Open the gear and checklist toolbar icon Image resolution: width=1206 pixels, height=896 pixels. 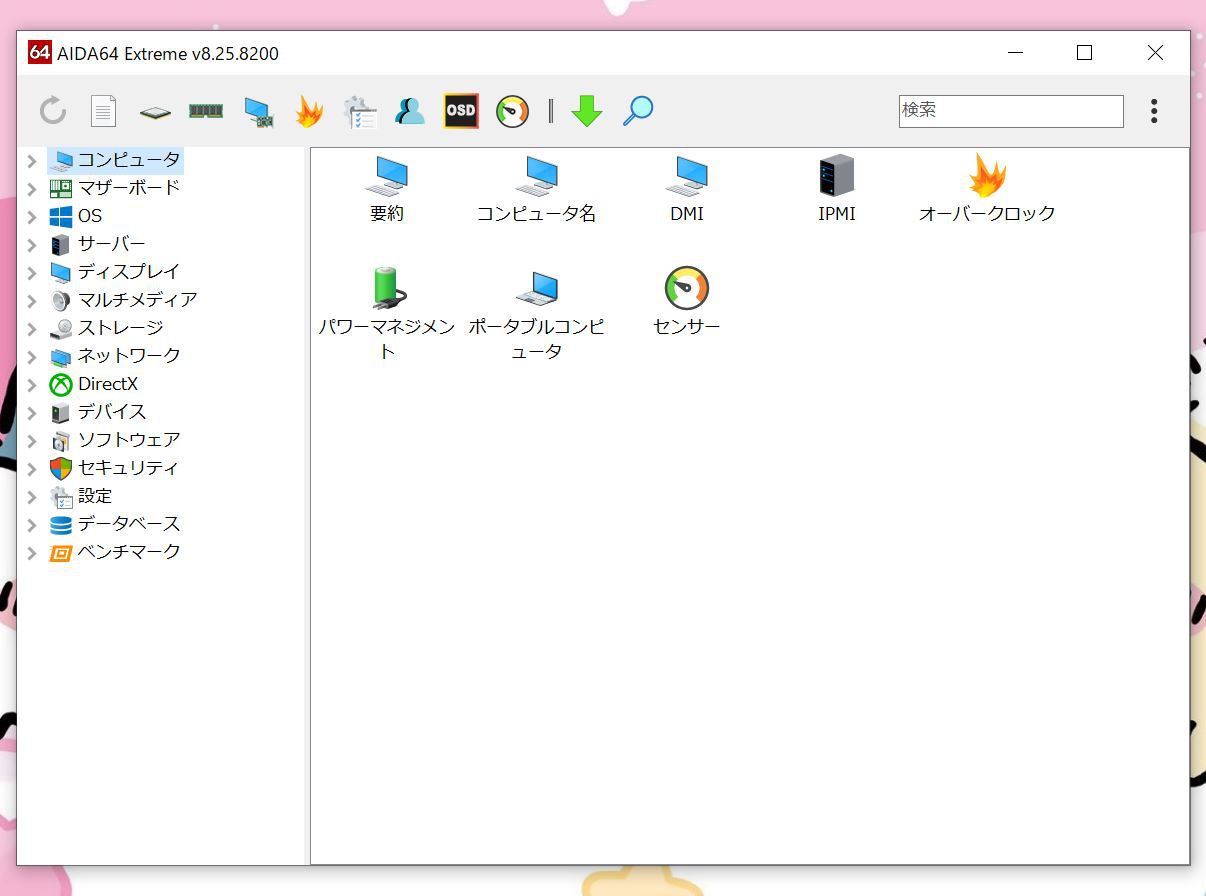tap(360, 111)
